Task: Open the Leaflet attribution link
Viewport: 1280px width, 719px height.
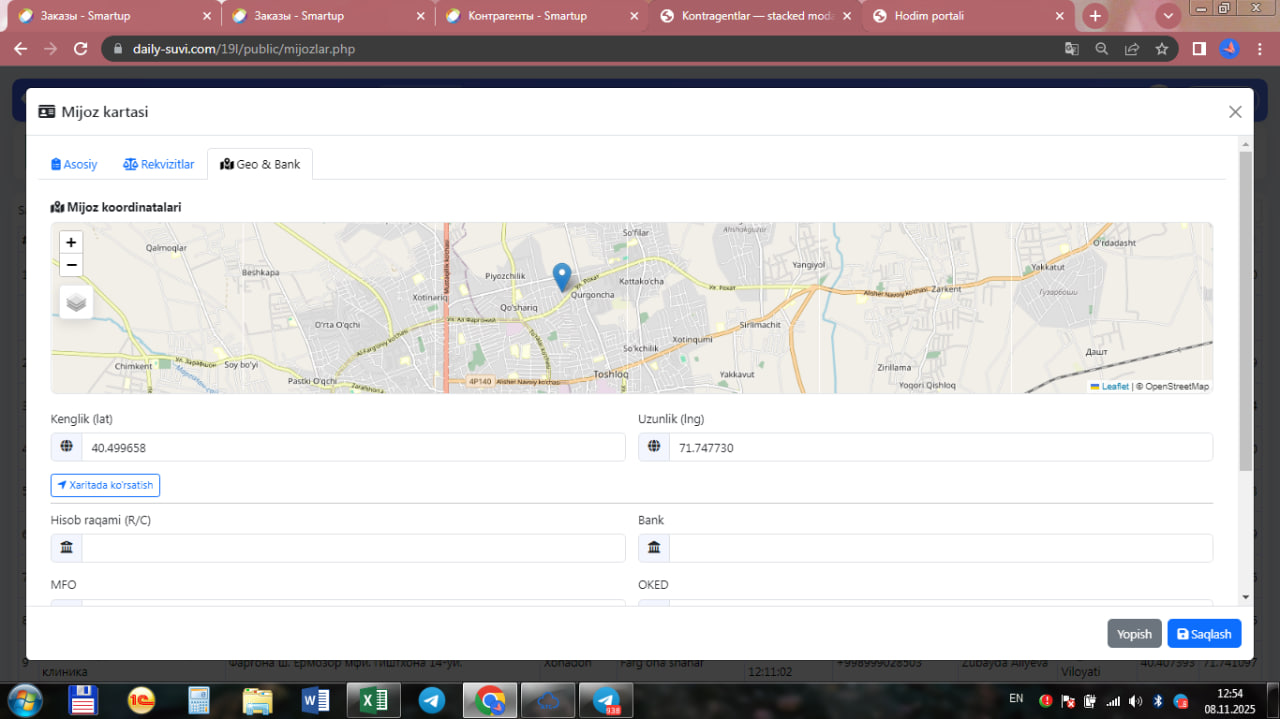Action: click(1114, 386)
